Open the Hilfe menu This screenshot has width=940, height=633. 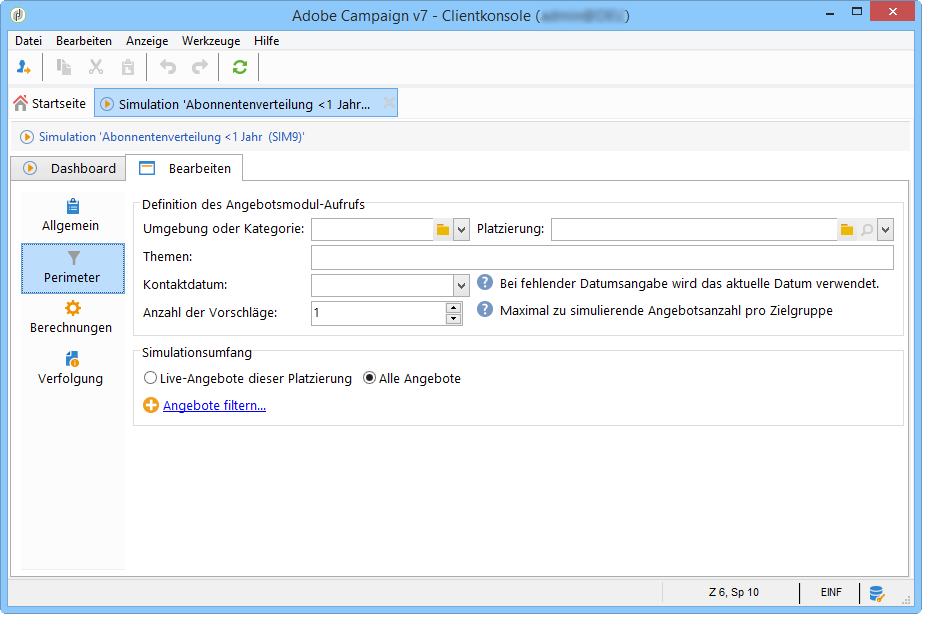pos(266,41)
